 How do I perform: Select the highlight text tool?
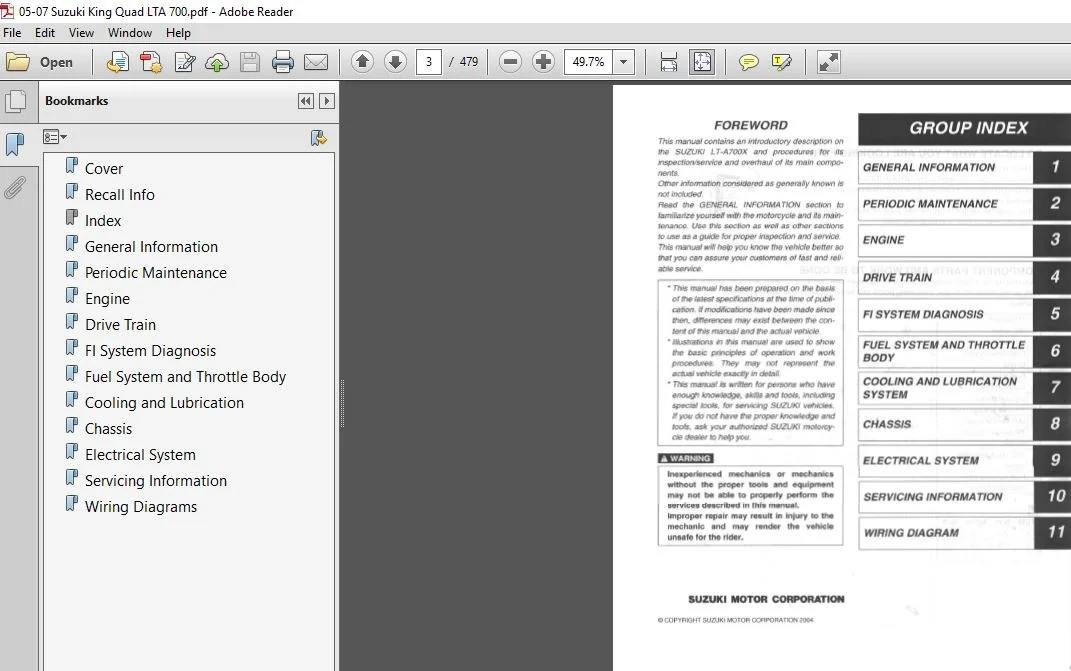[781, 62]
